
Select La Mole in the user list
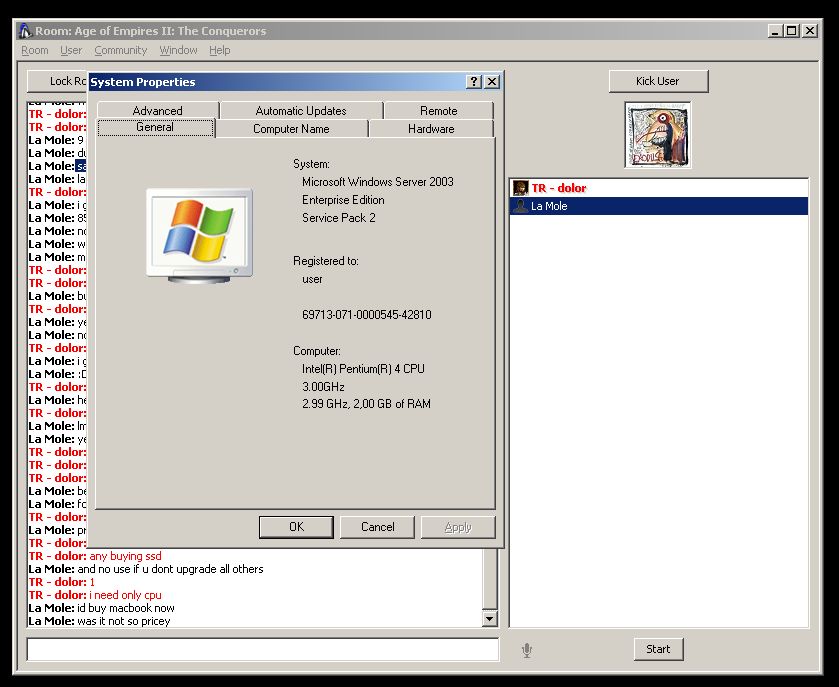659,206
